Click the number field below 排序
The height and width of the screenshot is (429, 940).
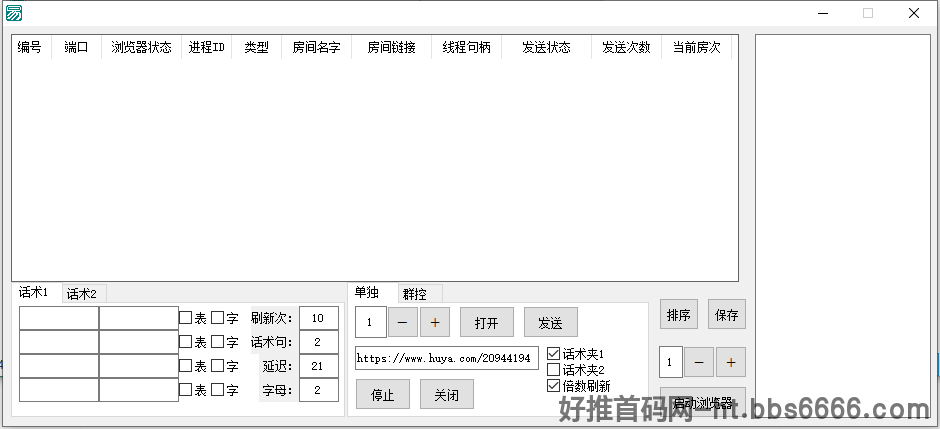pos(671,362)
